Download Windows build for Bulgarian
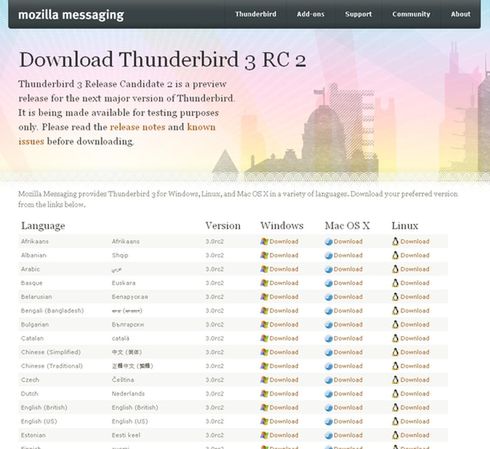 [284, 324]
